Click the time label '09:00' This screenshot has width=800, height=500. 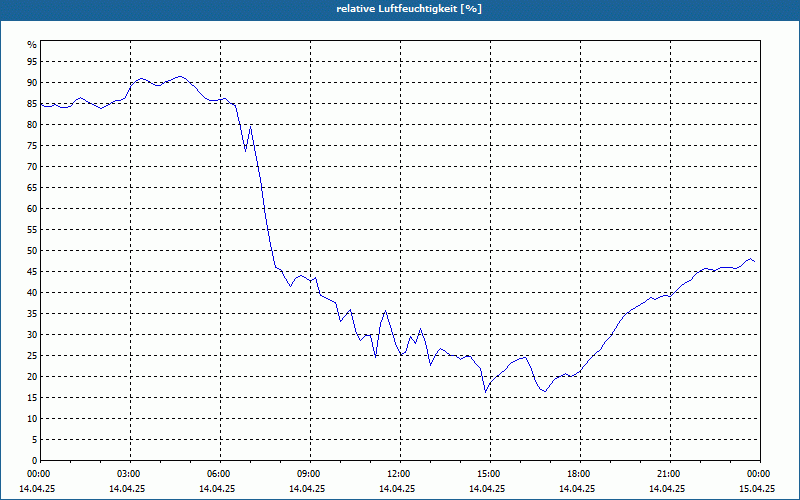pyautogui.click(x=310, y=474)
